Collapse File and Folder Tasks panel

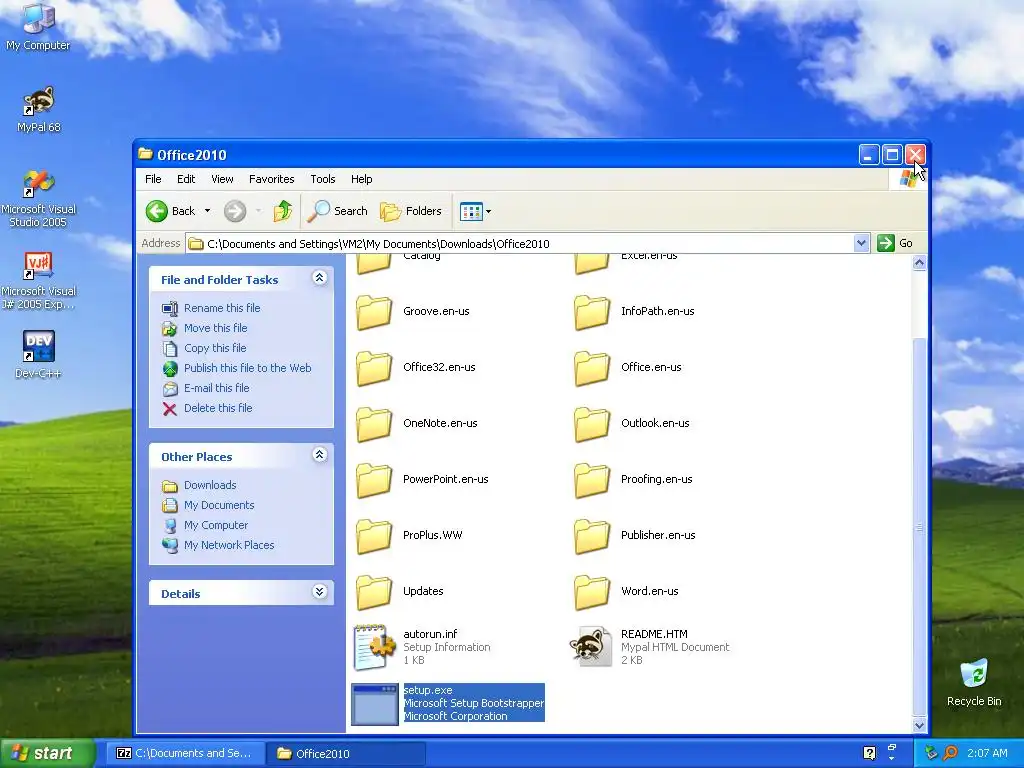(319, 278)
